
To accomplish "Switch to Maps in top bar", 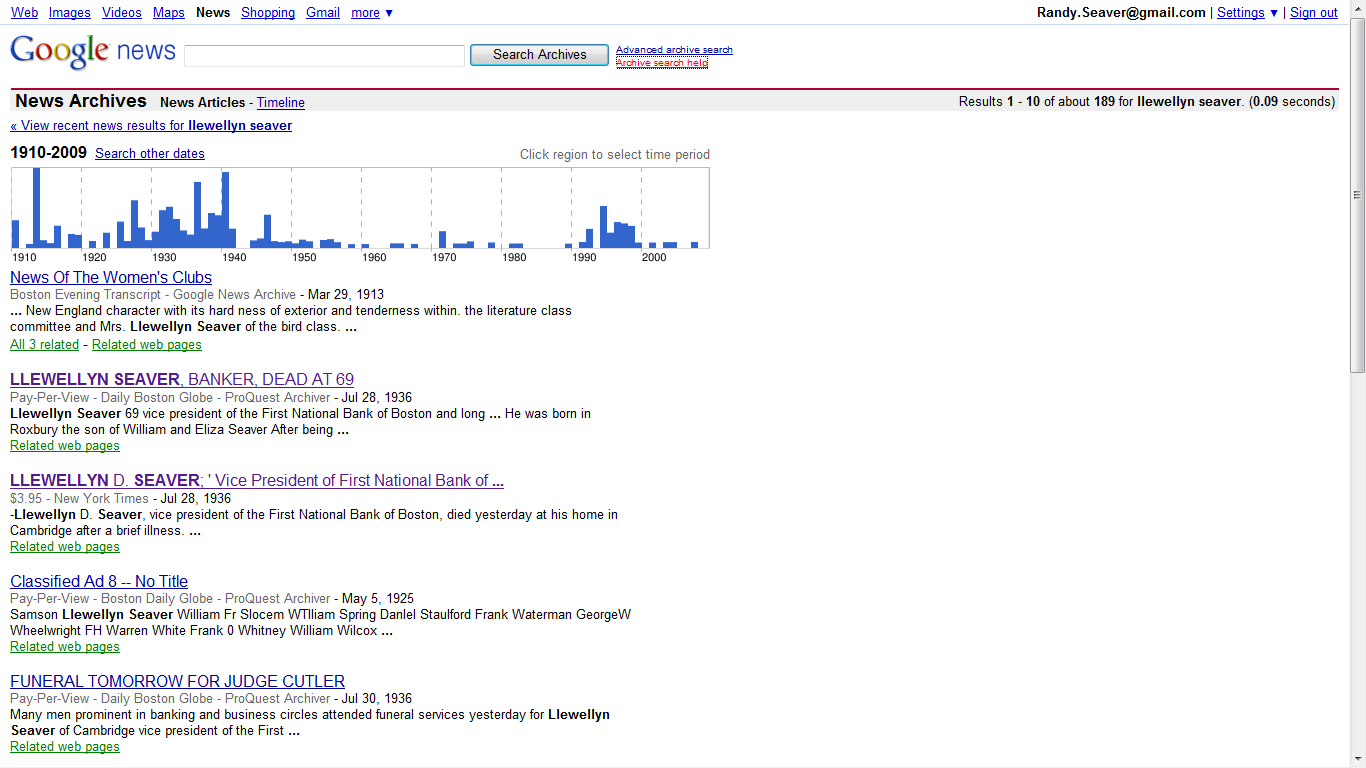I will pyautogui.click(x=169, y=13).
